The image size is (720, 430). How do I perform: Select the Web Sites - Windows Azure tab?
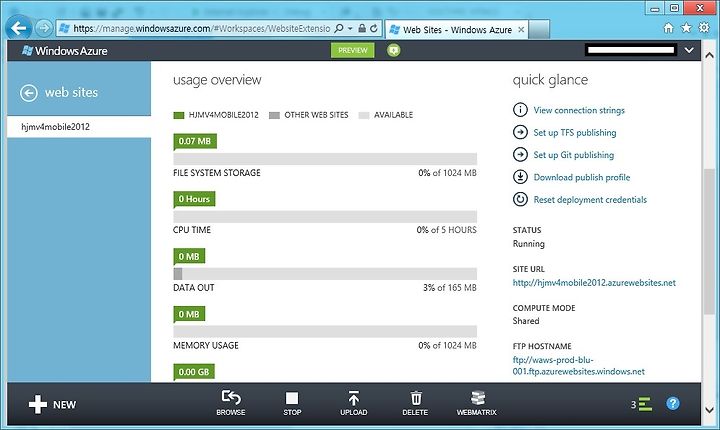tap(456, 29)
